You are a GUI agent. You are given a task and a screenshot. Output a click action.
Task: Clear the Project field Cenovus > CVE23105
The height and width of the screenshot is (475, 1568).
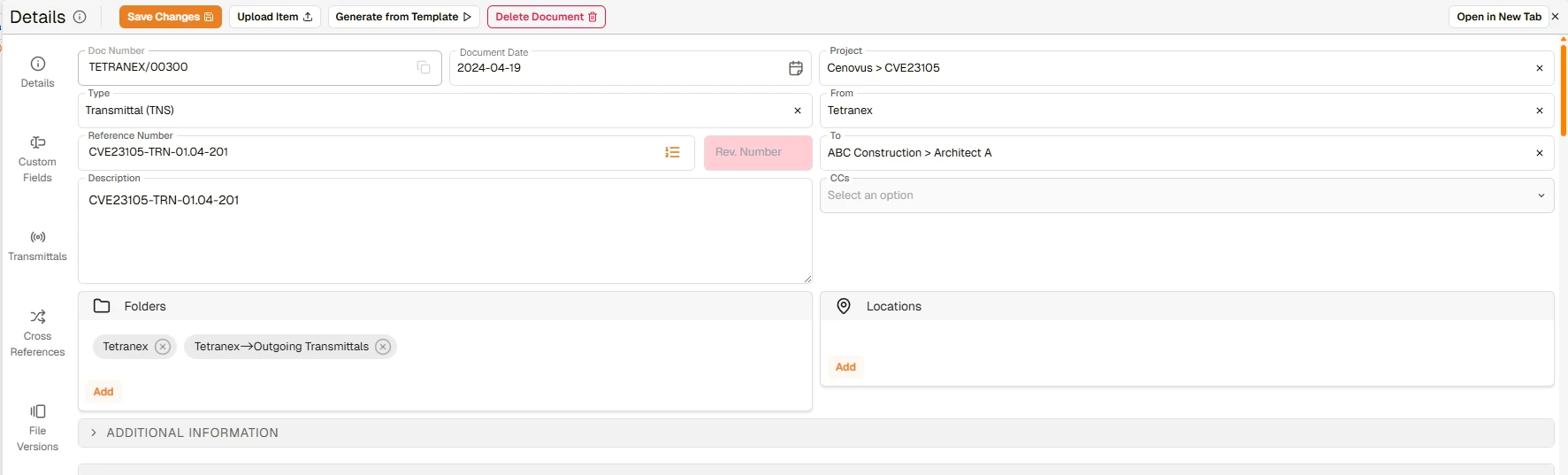tap(1540, 68)
